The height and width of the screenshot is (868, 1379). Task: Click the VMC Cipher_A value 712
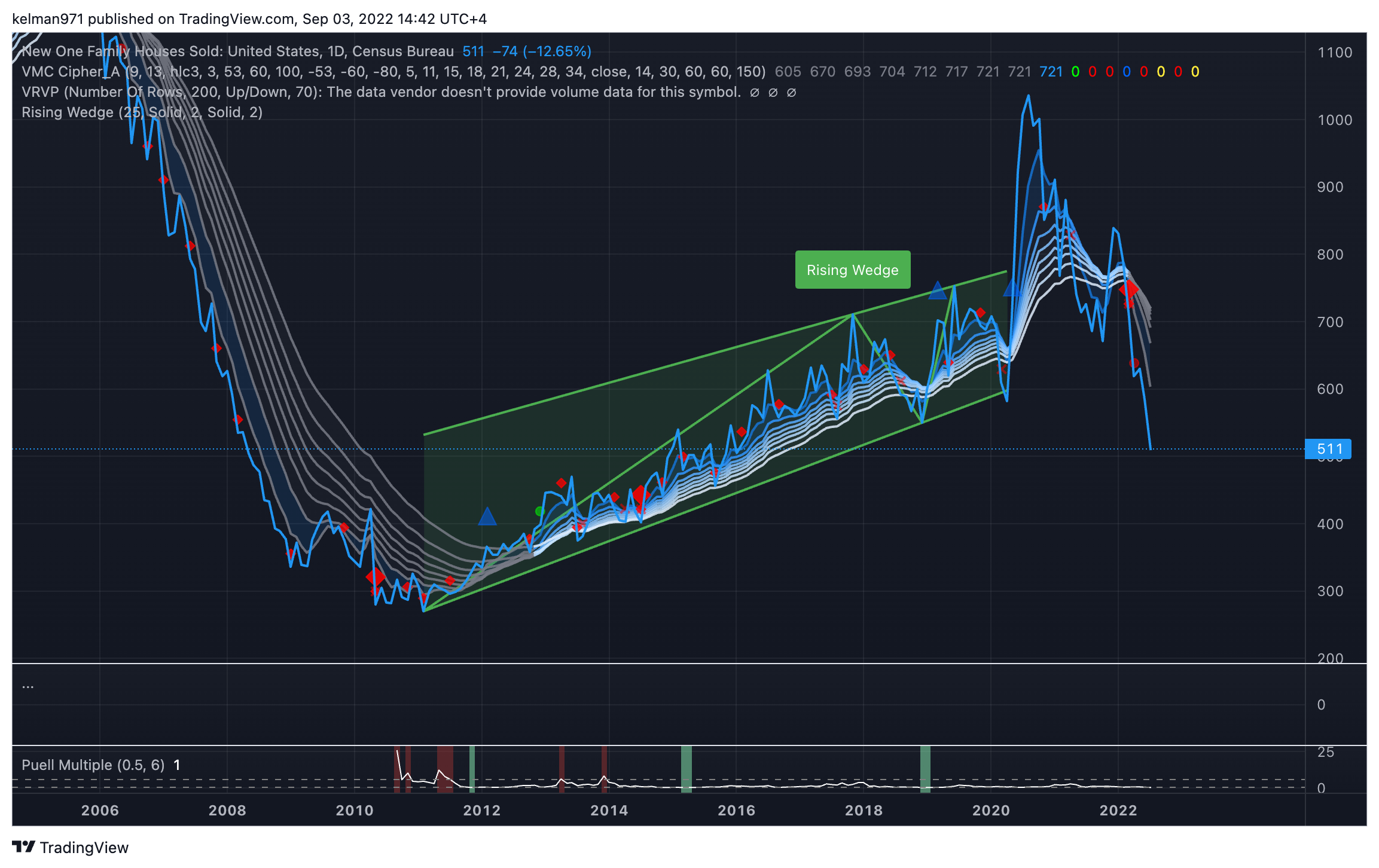point(925,72)
